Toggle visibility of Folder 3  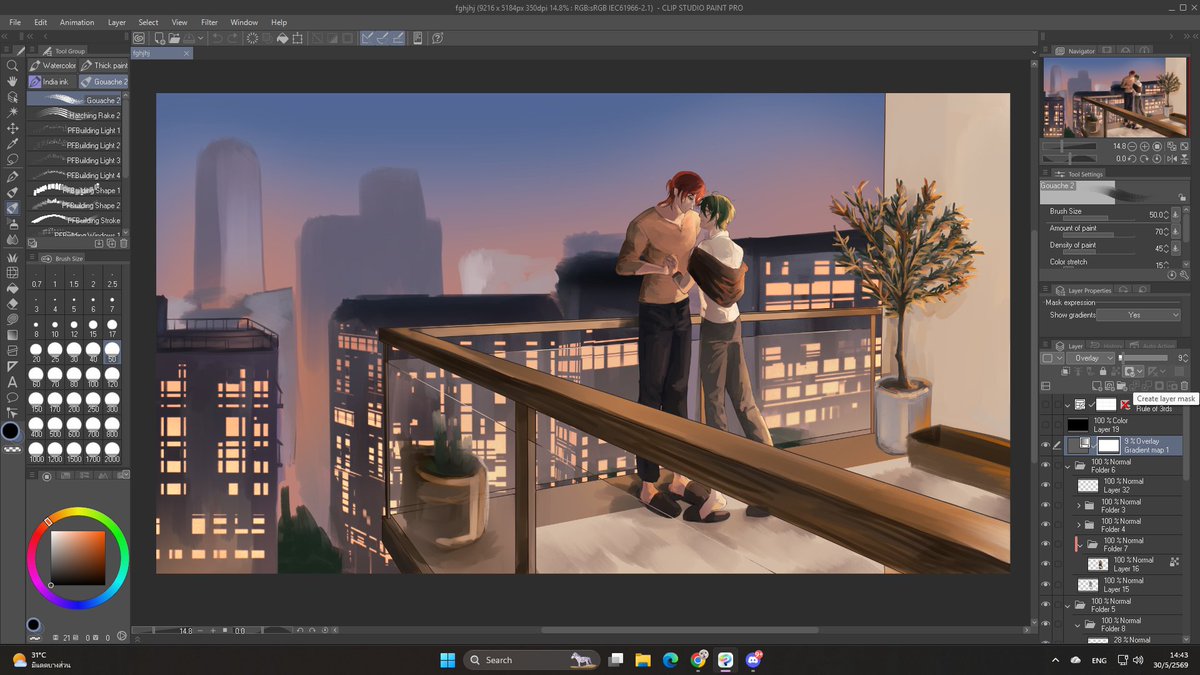pyautogui.click(x=1046, y=505)
